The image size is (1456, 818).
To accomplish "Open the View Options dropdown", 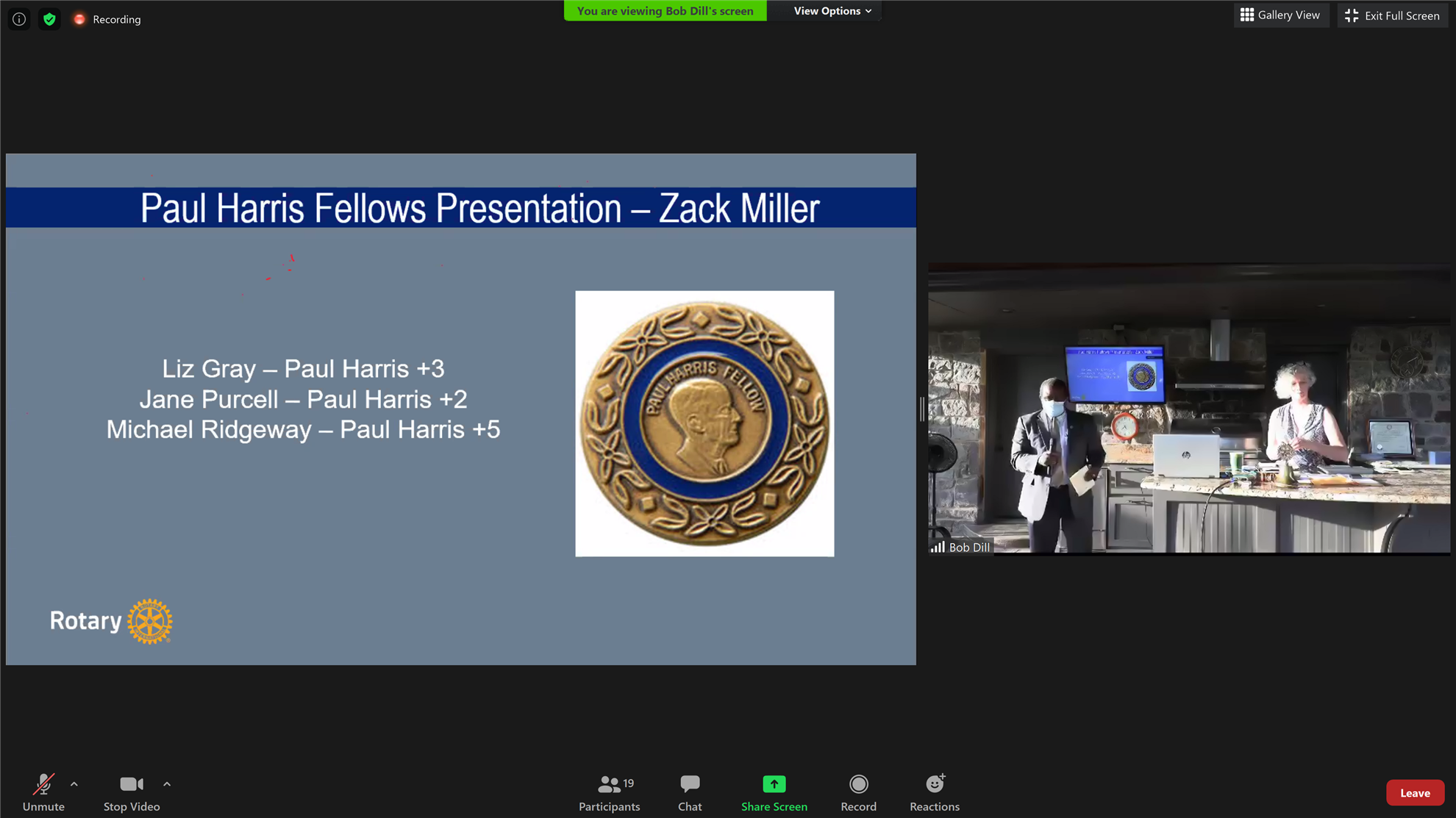I will (832, 11).
